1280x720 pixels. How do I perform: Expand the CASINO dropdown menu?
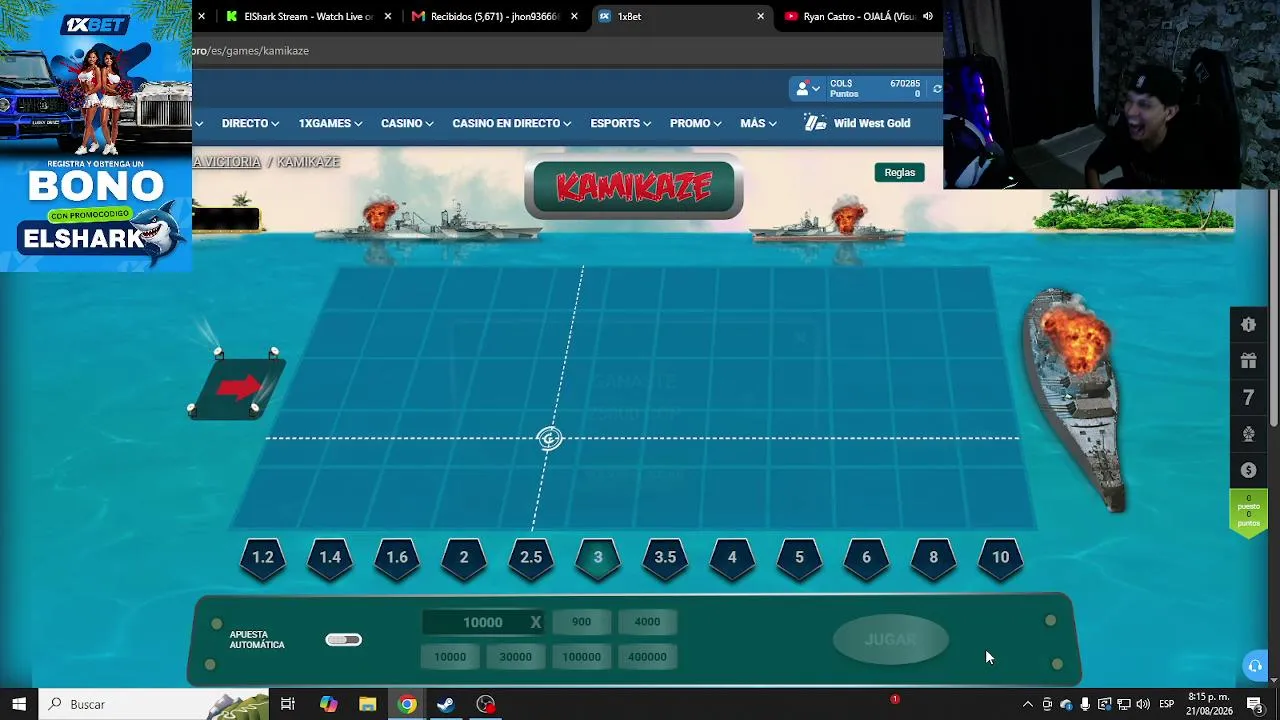pyautogui.click(x=407, y=123)
